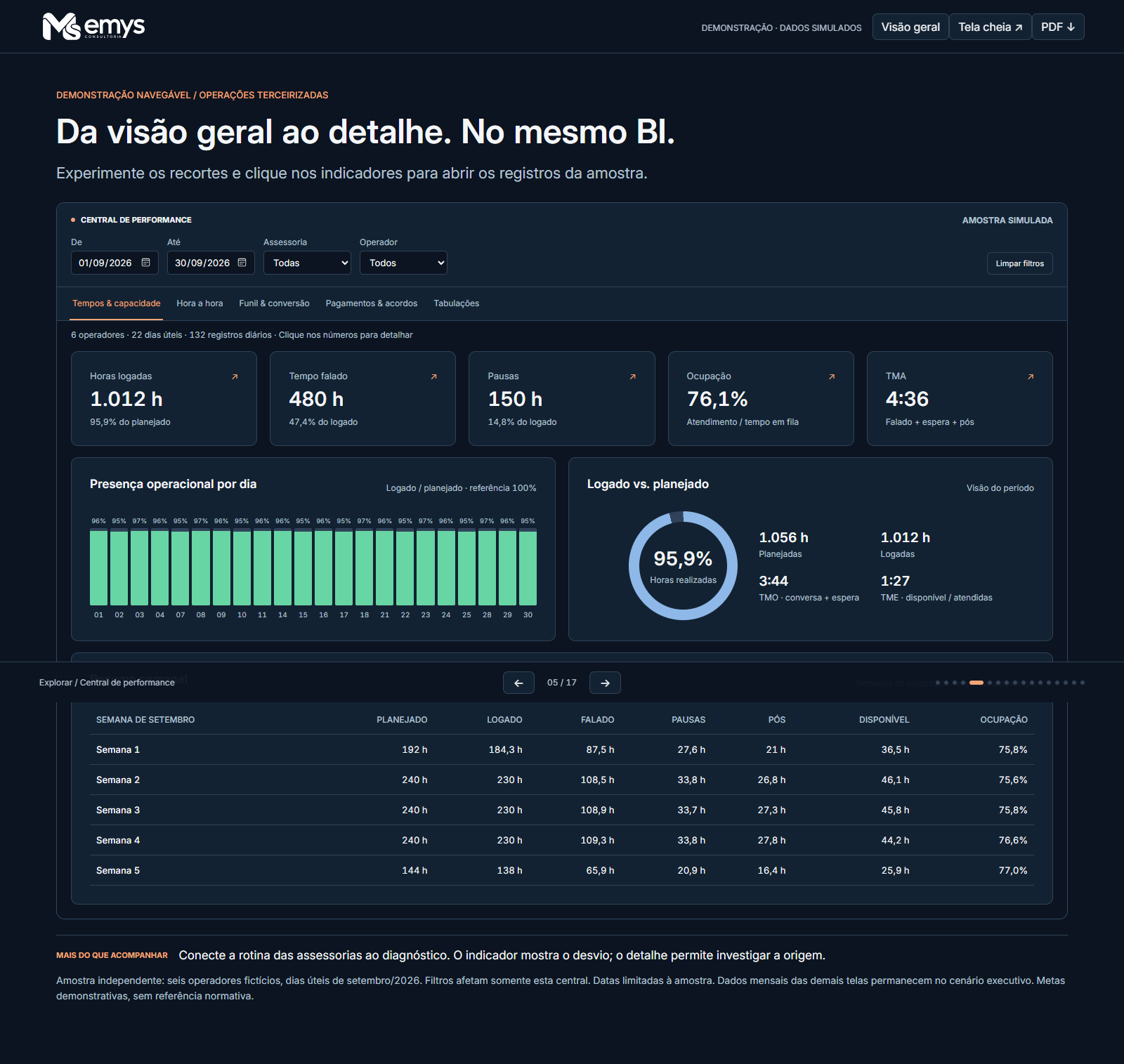
Task: Click the Memys logo
Action: (x=93, y=27)
